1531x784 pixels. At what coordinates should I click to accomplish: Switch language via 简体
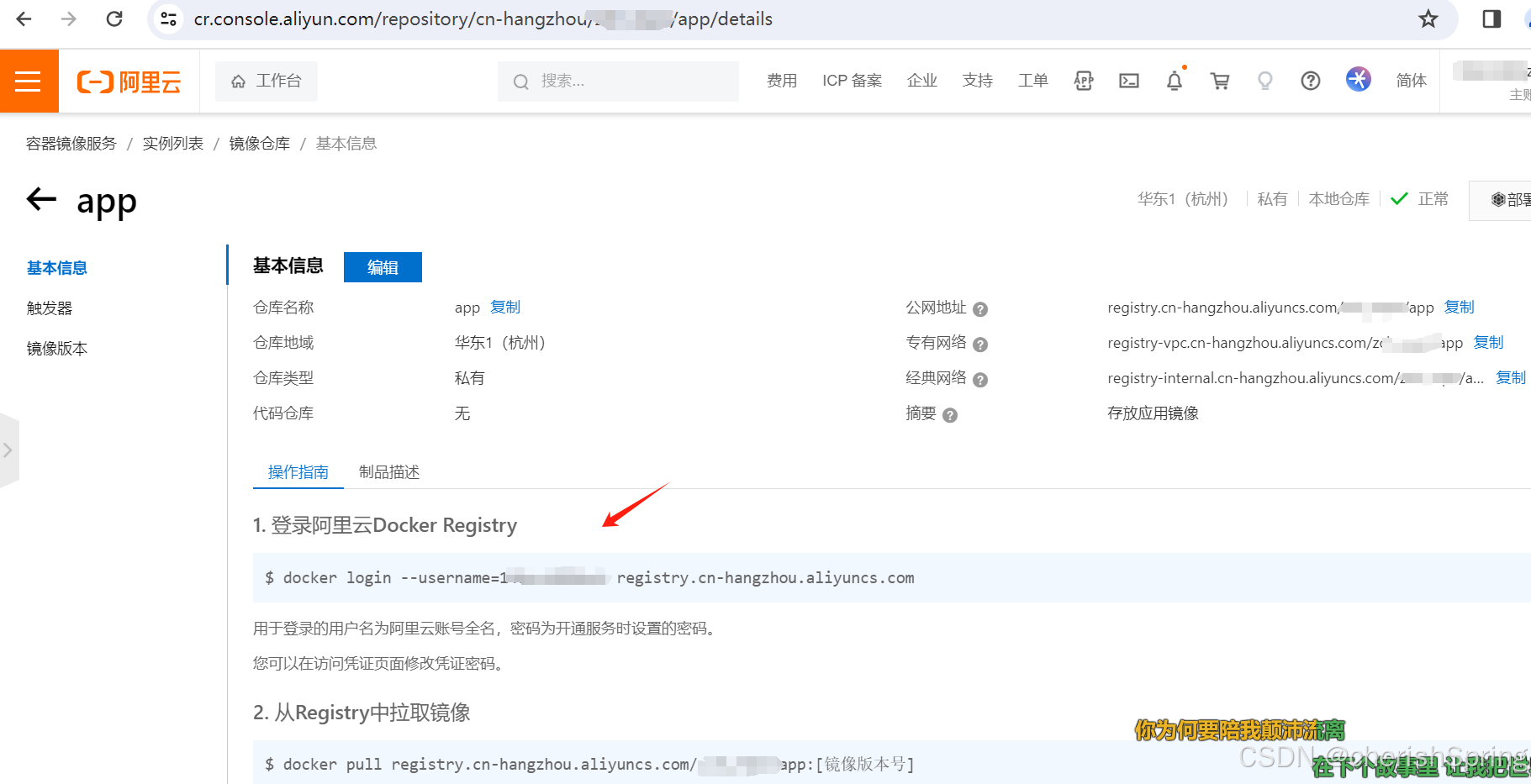pyautogui.click(x=1411, y=81)
